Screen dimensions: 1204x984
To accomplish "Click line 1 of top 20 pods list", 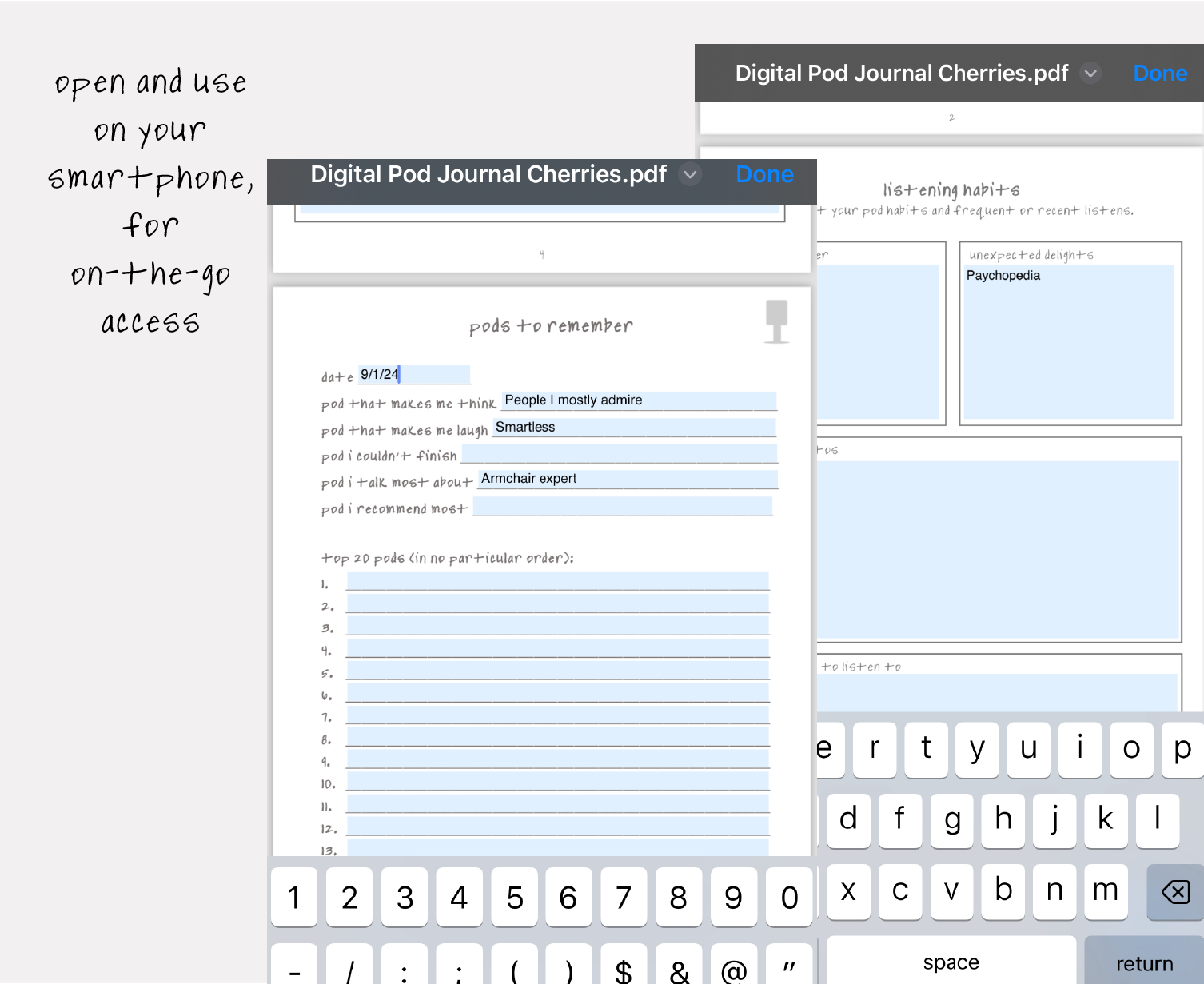I will pos(557,581).
